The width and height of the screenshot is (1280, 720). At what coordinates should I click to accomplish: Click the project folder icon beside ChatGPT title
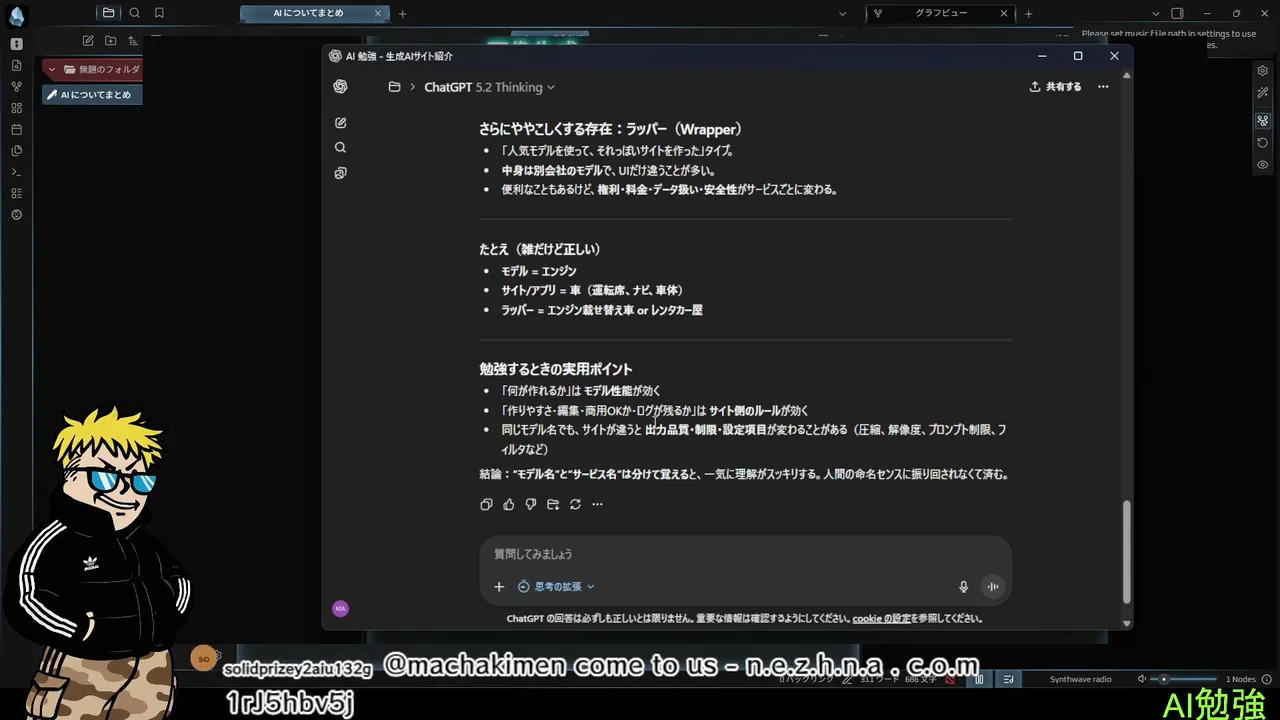pos(394,87)
